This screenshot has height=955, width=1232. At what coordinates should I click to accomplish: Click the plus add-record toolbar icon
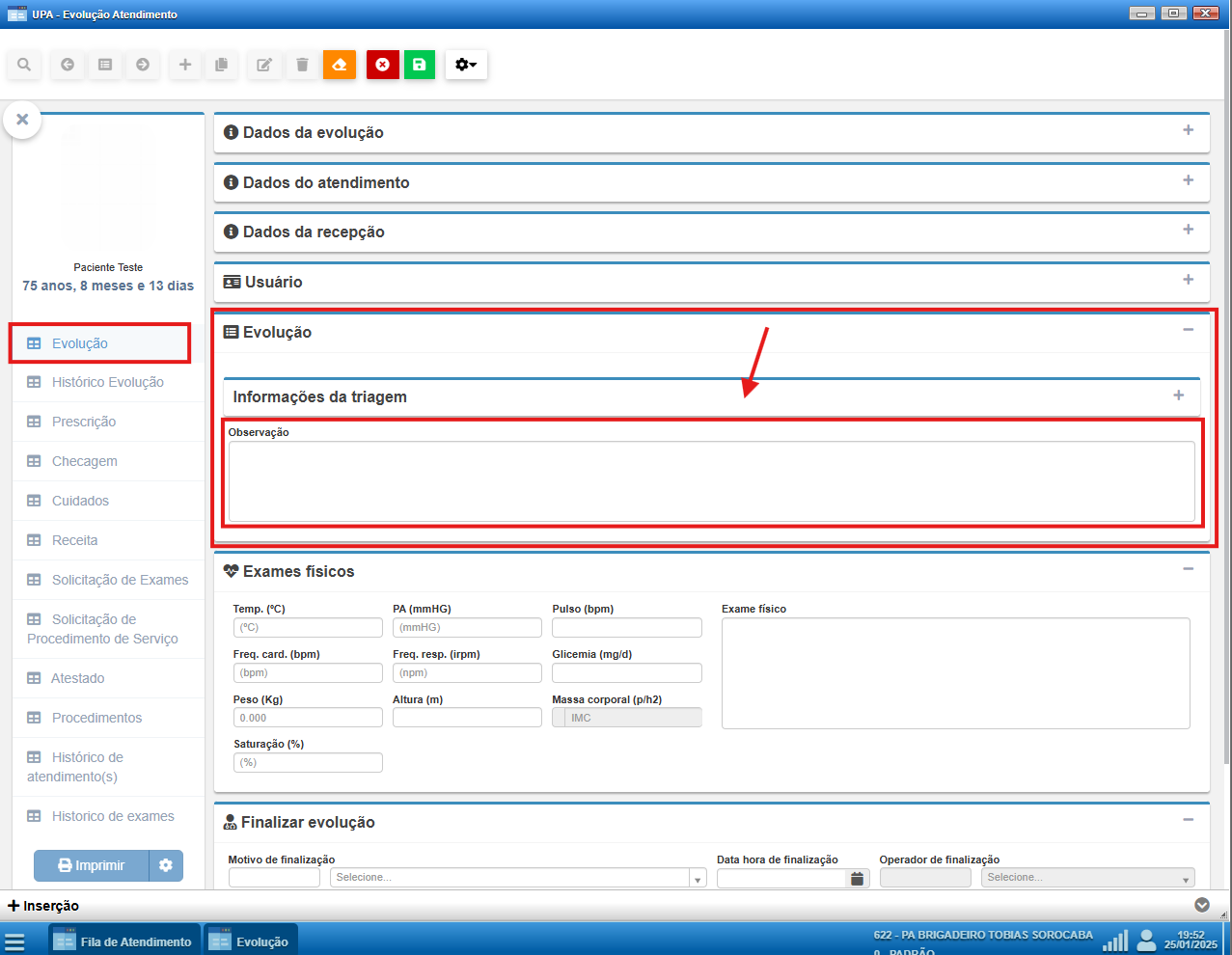(x=185, y=65)
